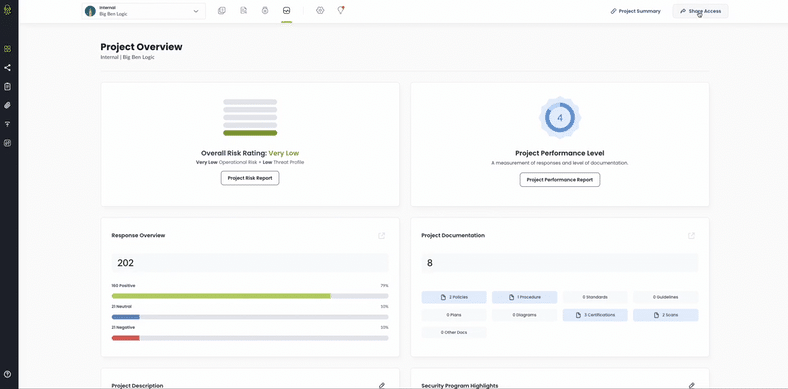Open the Project Performance Report
The image size is (788, 389).
(560, 179)
